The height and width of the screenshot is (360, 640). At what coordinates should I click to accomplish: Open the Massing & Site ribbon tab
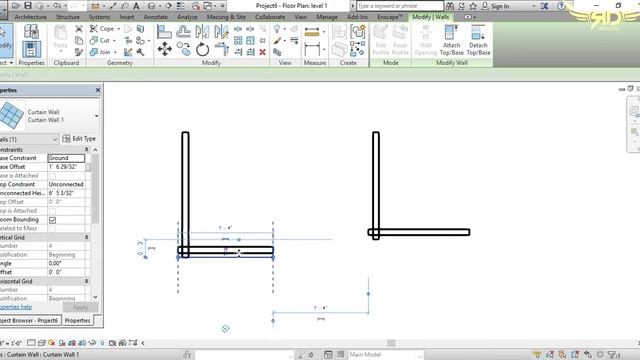226,17
